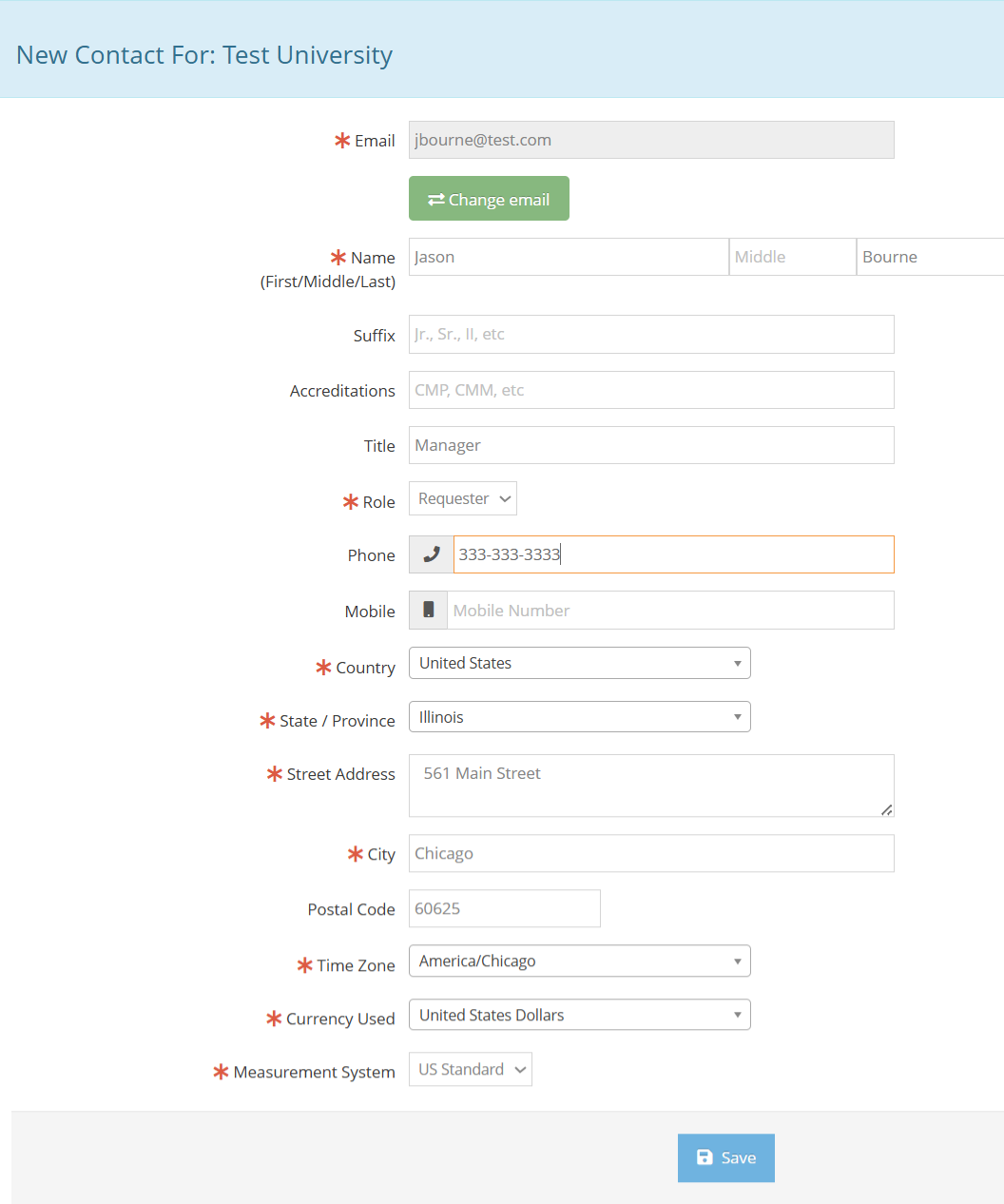
Task: Click the Suffix input field
Action: coord(650,334)
